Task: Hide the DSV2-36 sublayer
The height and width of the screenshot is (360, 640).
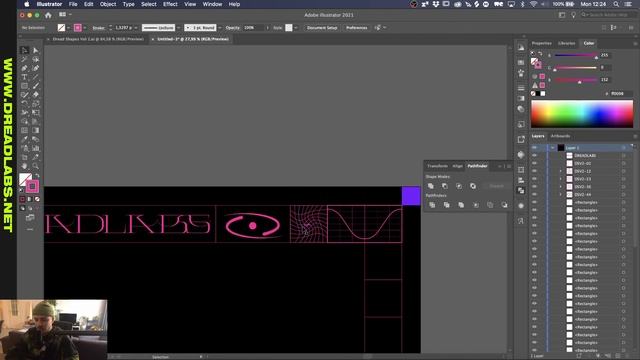Action: (534, 187)
